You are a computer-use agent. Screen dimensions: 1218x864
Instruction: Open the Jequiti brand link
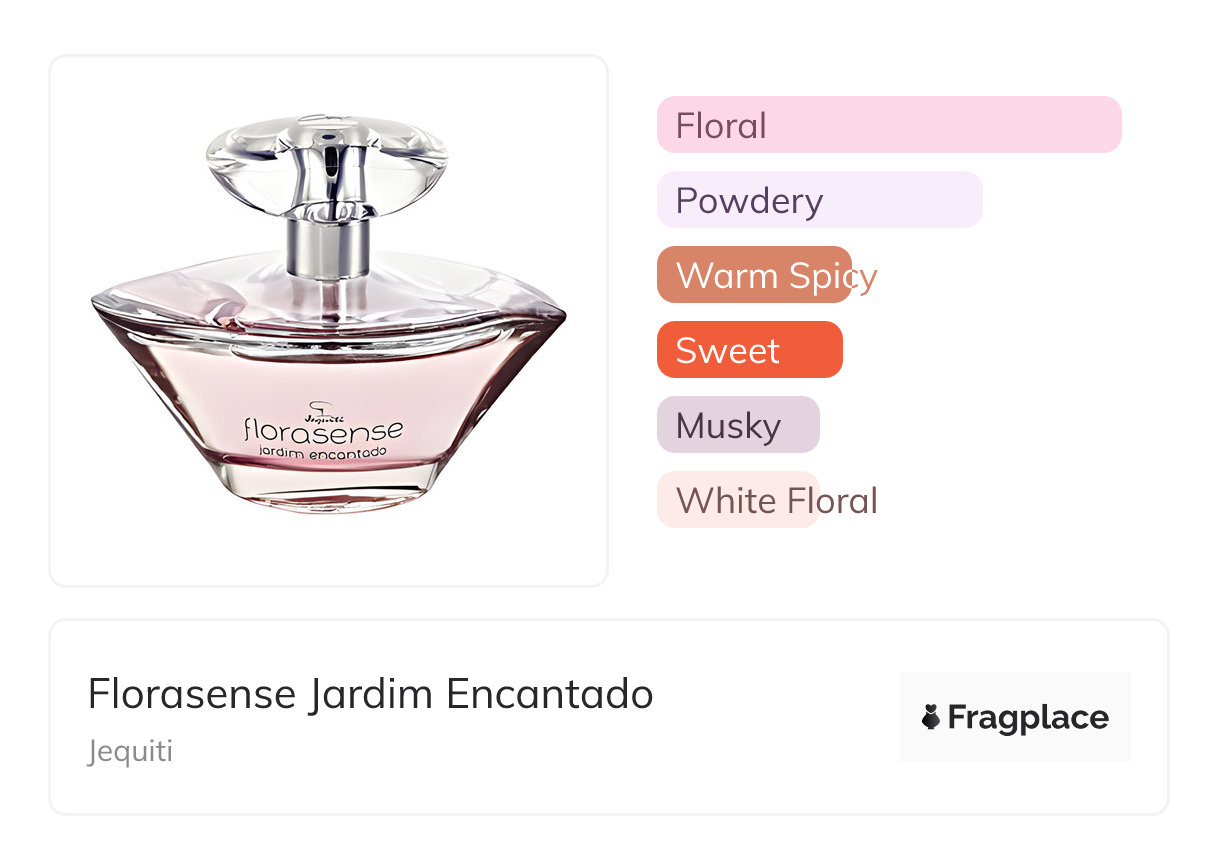tap(130, 751)
